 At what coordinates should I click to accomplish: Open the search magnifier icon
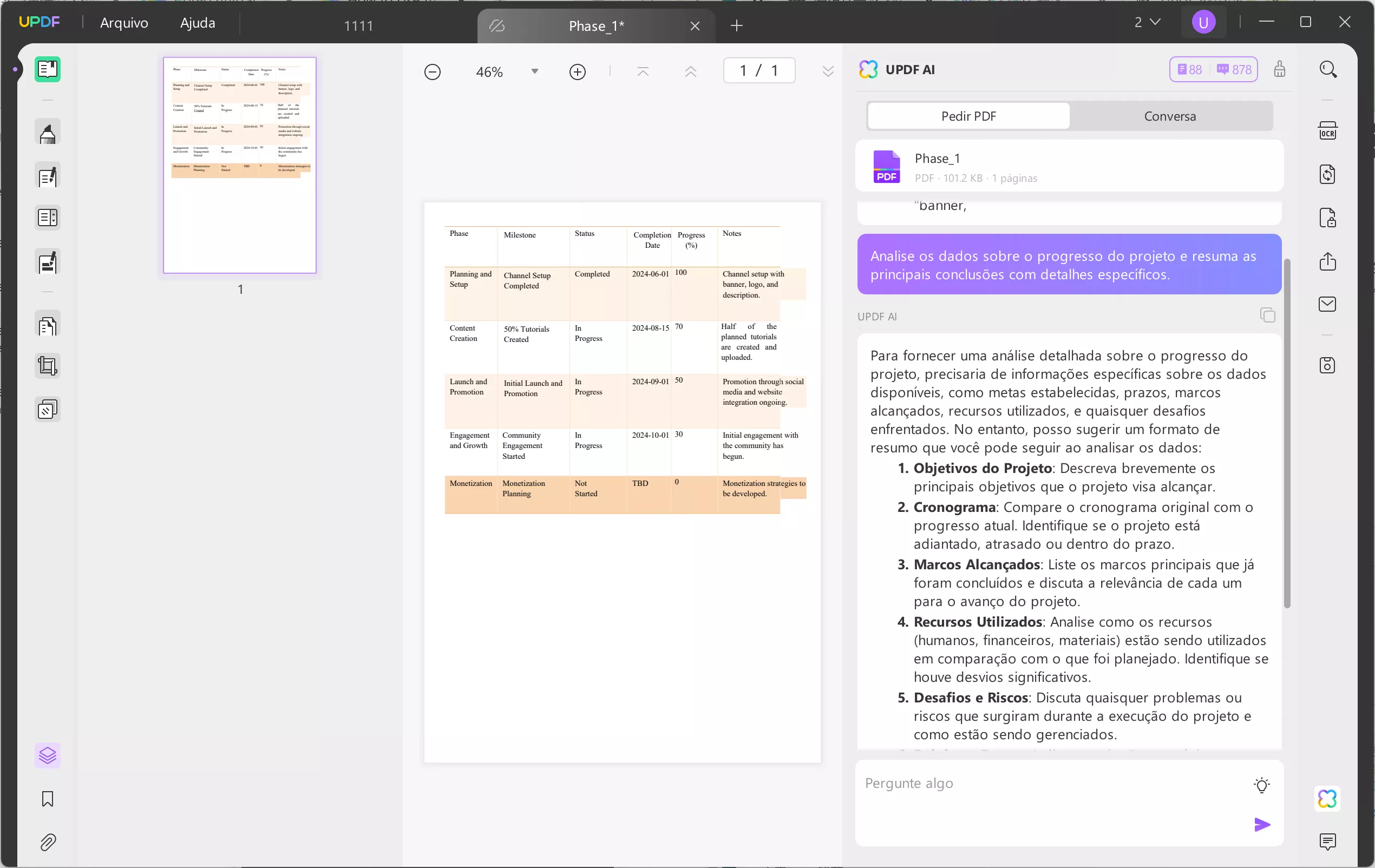1327,70
